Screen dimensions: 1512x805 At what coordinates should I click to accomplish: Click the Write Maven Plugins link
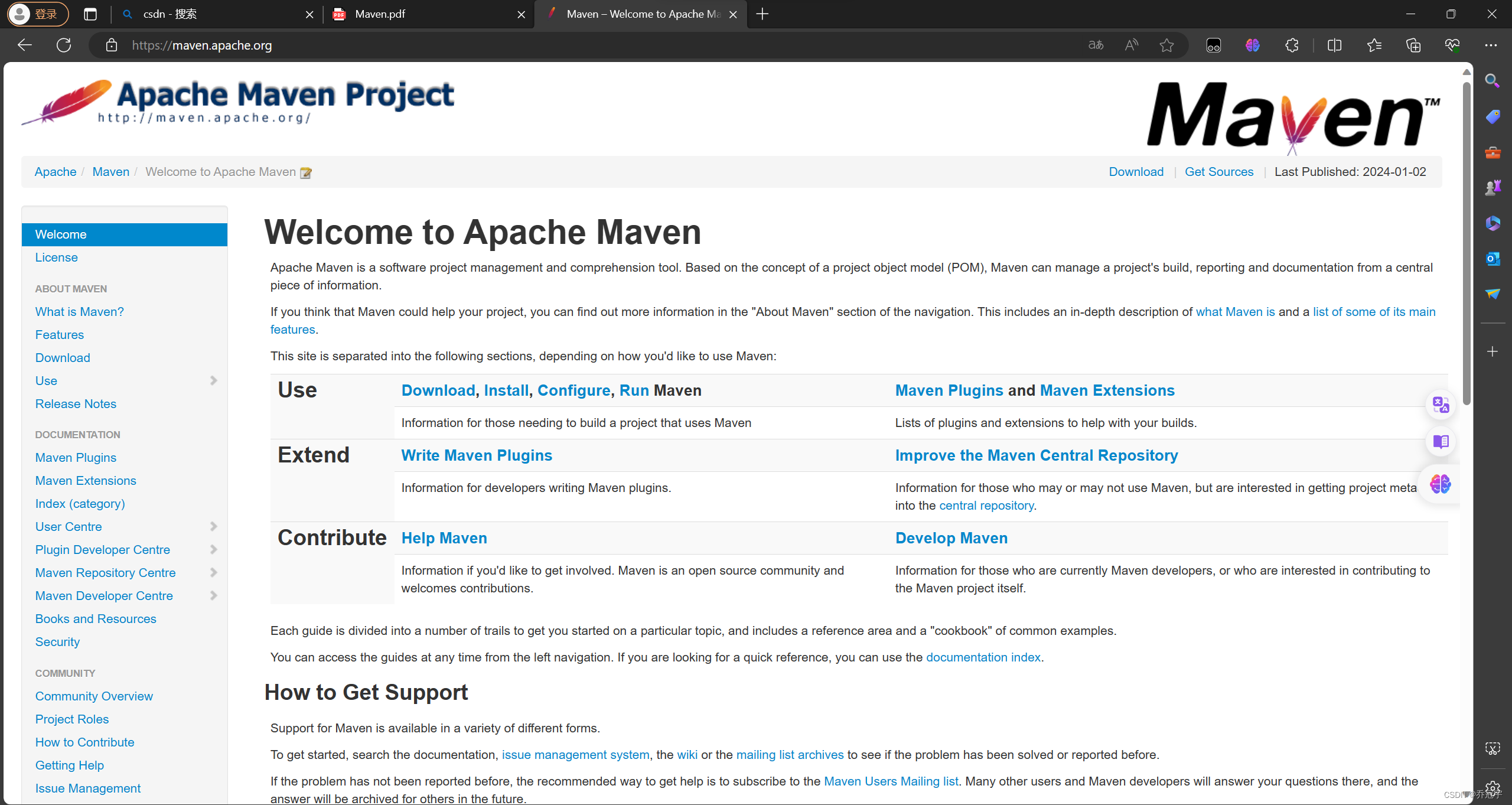pyautogui.click(x=477, y=455)
